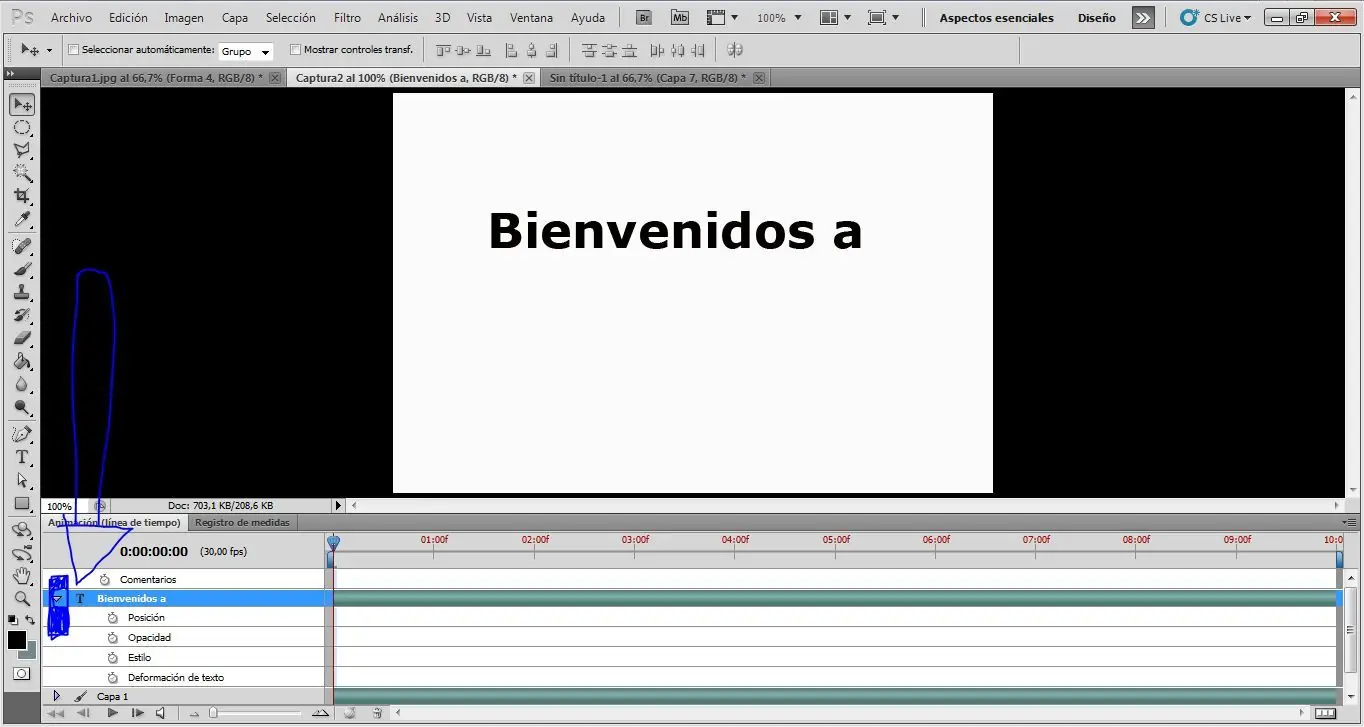Launch Adobe Bridge from the Br icon

pyautogui.click(x=645, y=17)
